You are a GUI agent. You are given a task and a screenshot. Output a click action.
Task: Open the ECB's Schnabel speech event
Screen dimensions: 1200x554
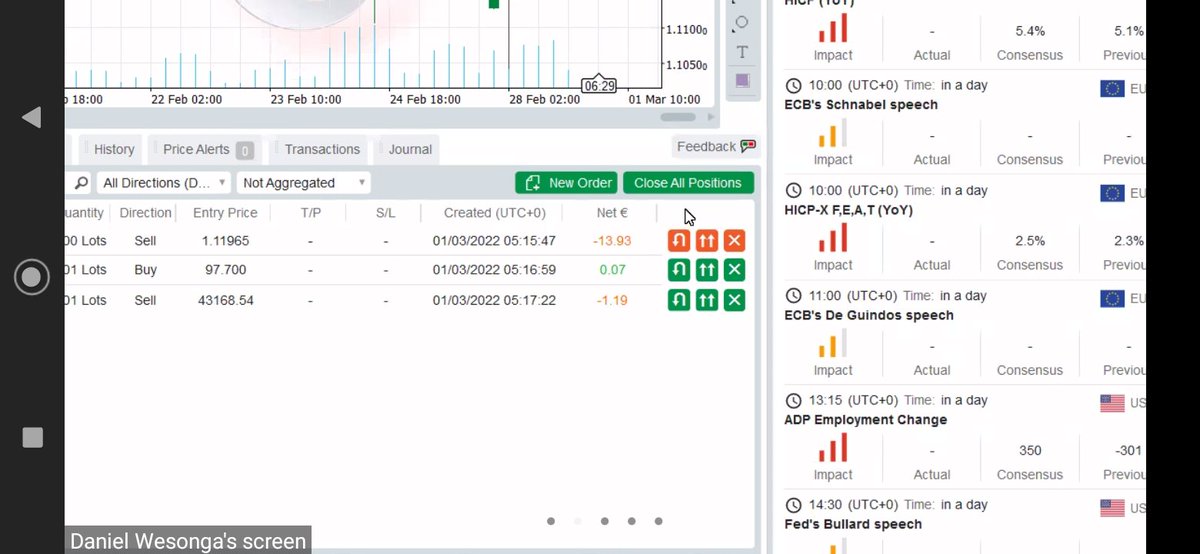pos(861,105)
